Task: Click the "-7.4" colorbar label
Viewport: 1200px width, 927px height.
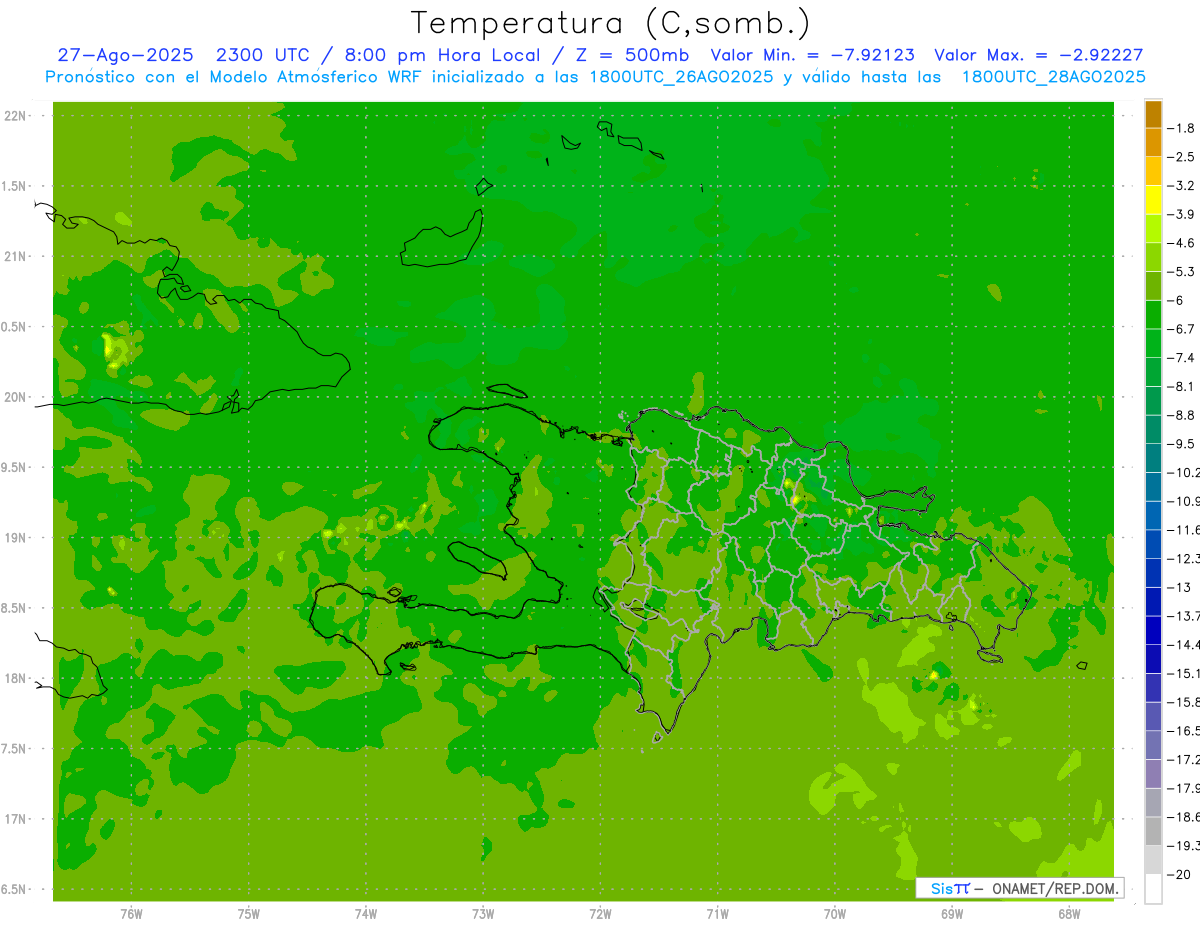Action: 1181,358
